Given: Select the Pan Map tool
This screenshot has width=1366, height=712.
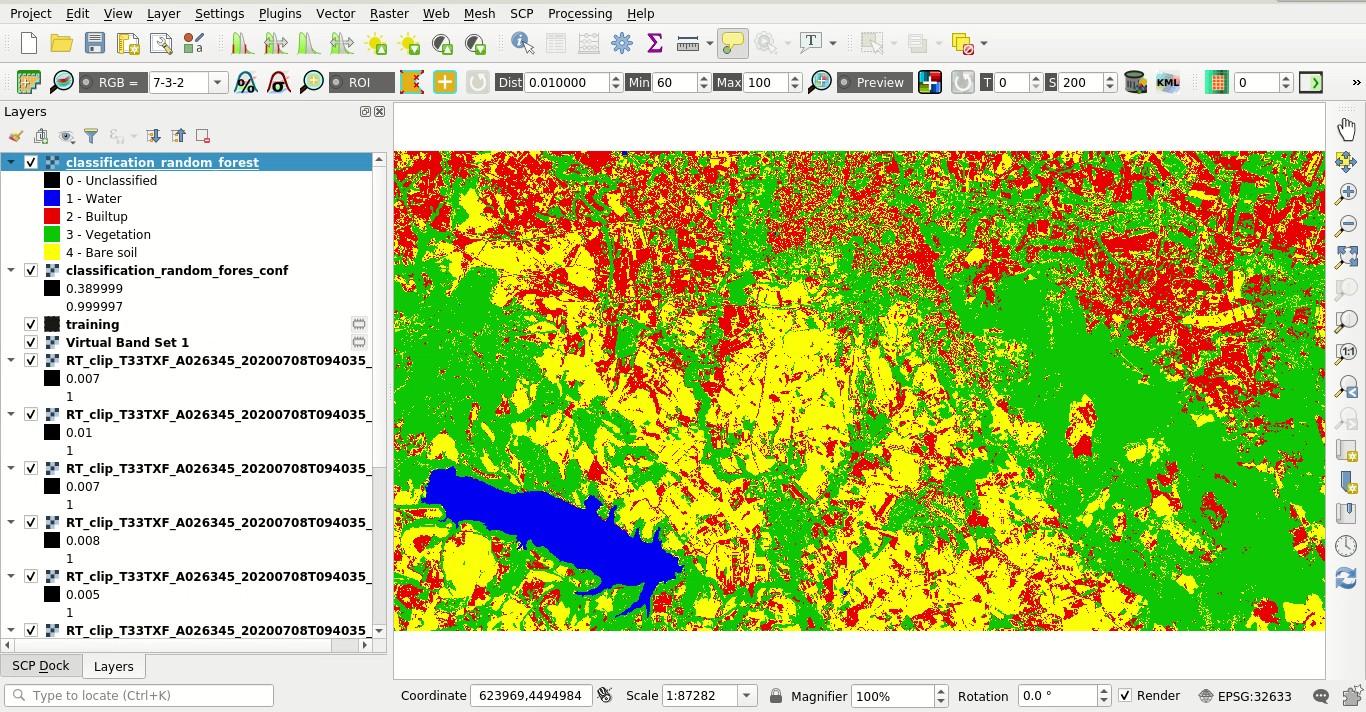Looking at the screenshot, I should (x=1345, y=128).
